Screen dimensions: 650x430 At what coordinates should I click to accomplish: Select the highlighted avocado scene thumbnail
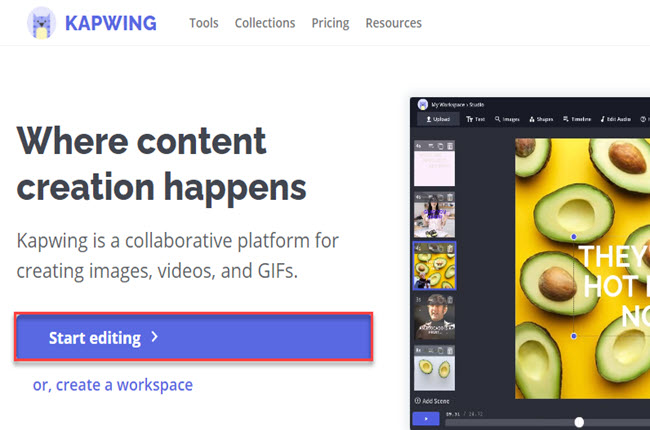(x=434, y=266)
